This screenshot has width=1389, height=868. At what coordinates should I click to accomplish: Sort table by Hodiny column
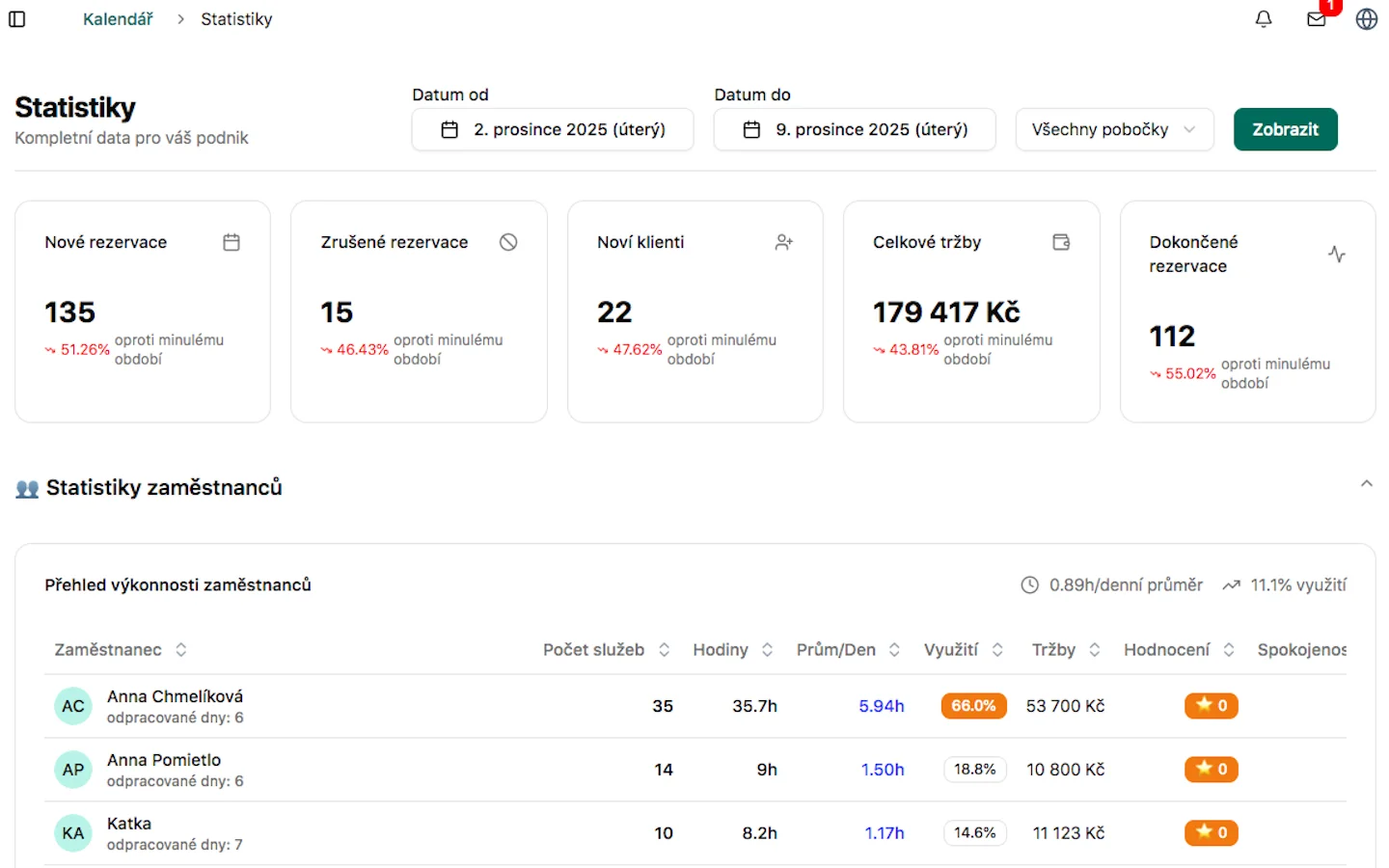[733, 650]
